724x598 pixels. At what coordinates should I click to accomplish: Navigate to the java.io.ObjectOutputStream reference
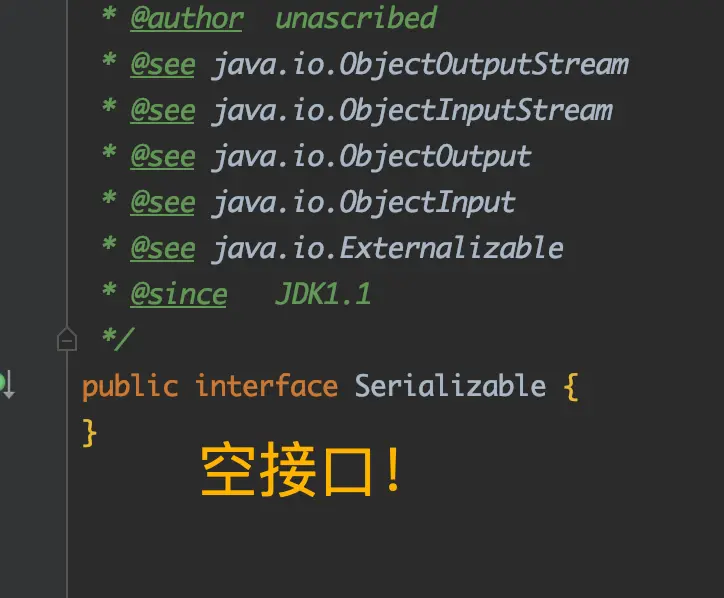point(420,65)
